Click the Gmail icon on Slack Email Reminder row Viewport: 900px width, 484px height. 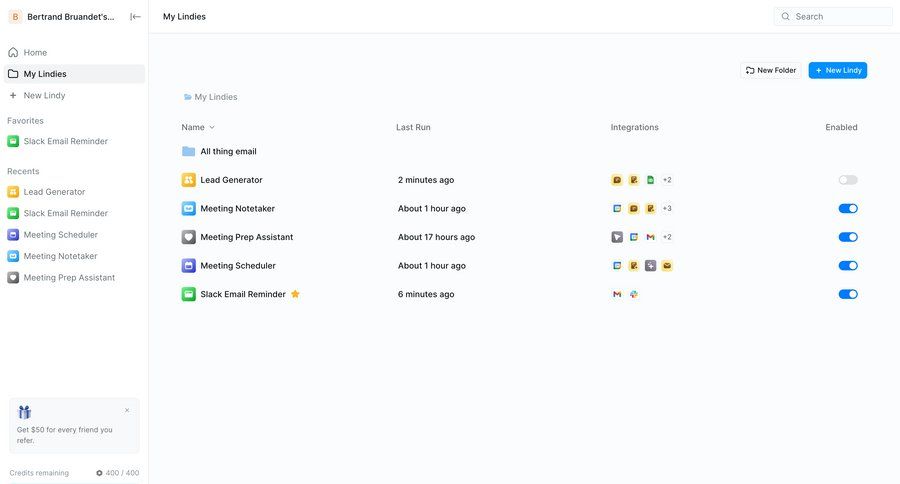pyautogui.click(x=617, y=294)
